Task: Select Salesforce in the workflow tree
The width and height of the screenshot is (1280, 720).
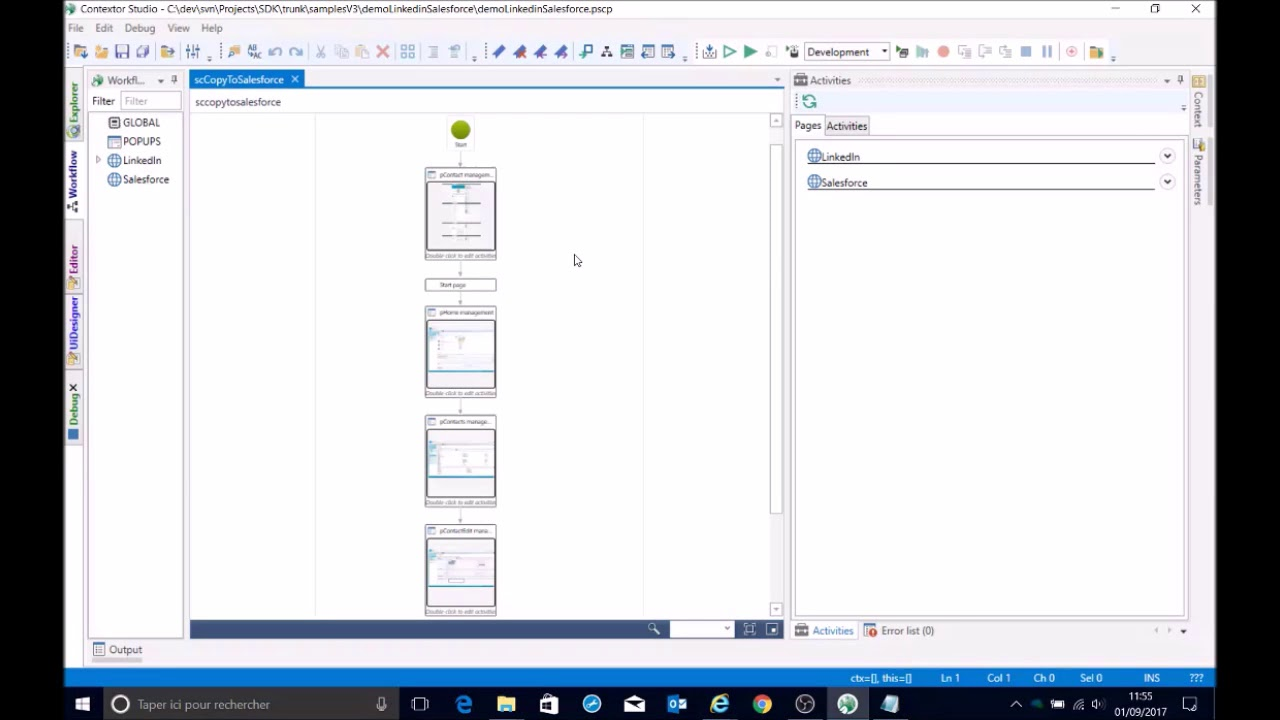Action: 146,180
